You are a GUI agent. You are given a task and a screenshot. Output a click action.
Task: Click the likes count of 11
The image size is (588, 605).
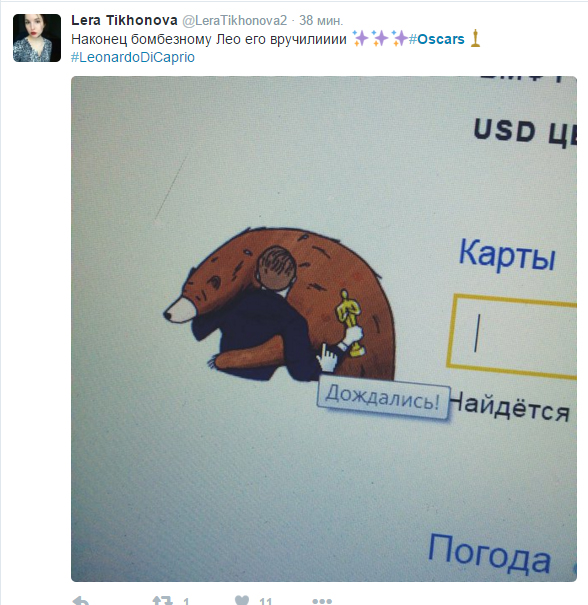[x=266, y=601]
